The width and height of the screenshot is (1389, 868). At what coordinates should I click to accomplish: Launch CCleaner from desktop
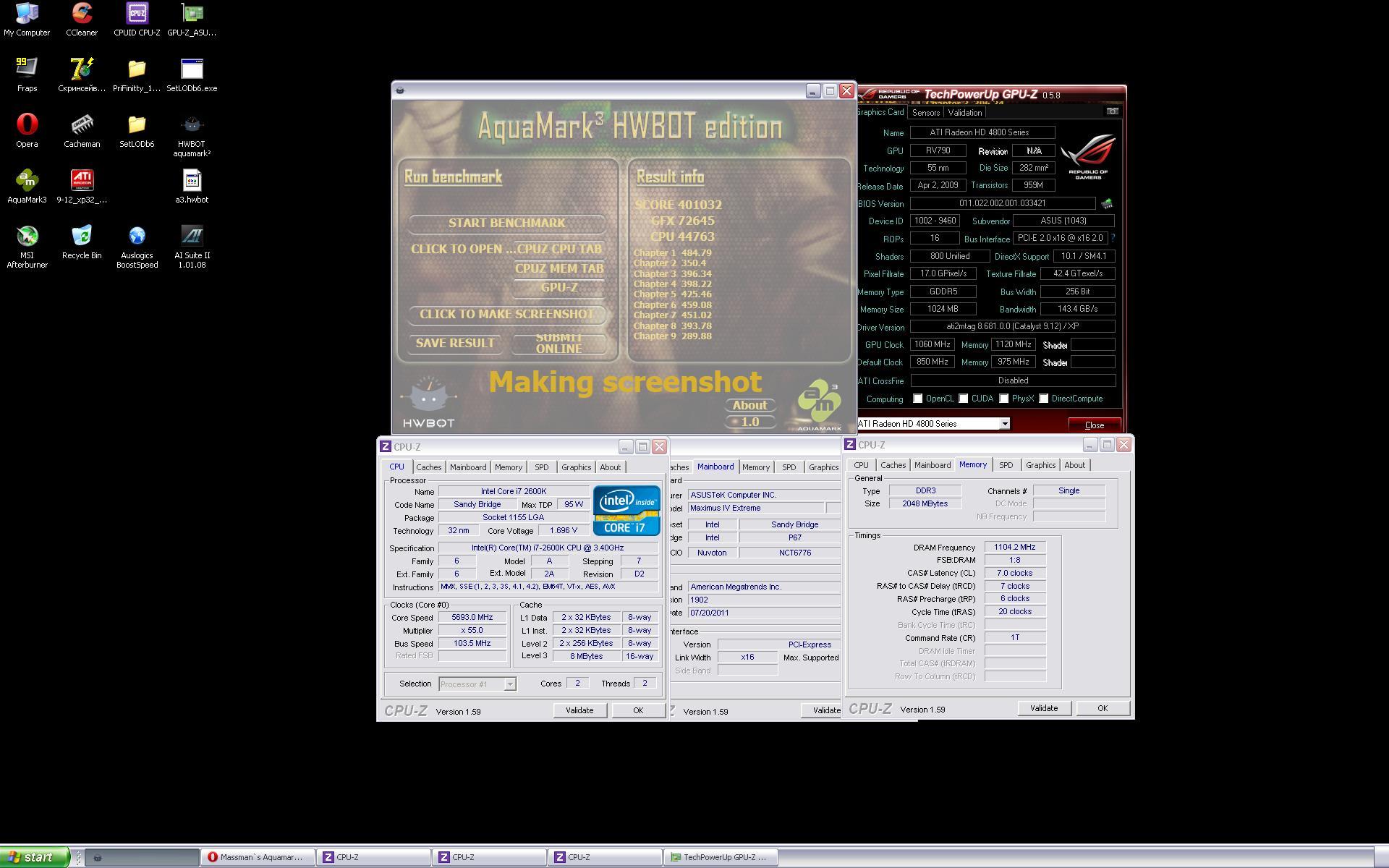pos(82,20)
